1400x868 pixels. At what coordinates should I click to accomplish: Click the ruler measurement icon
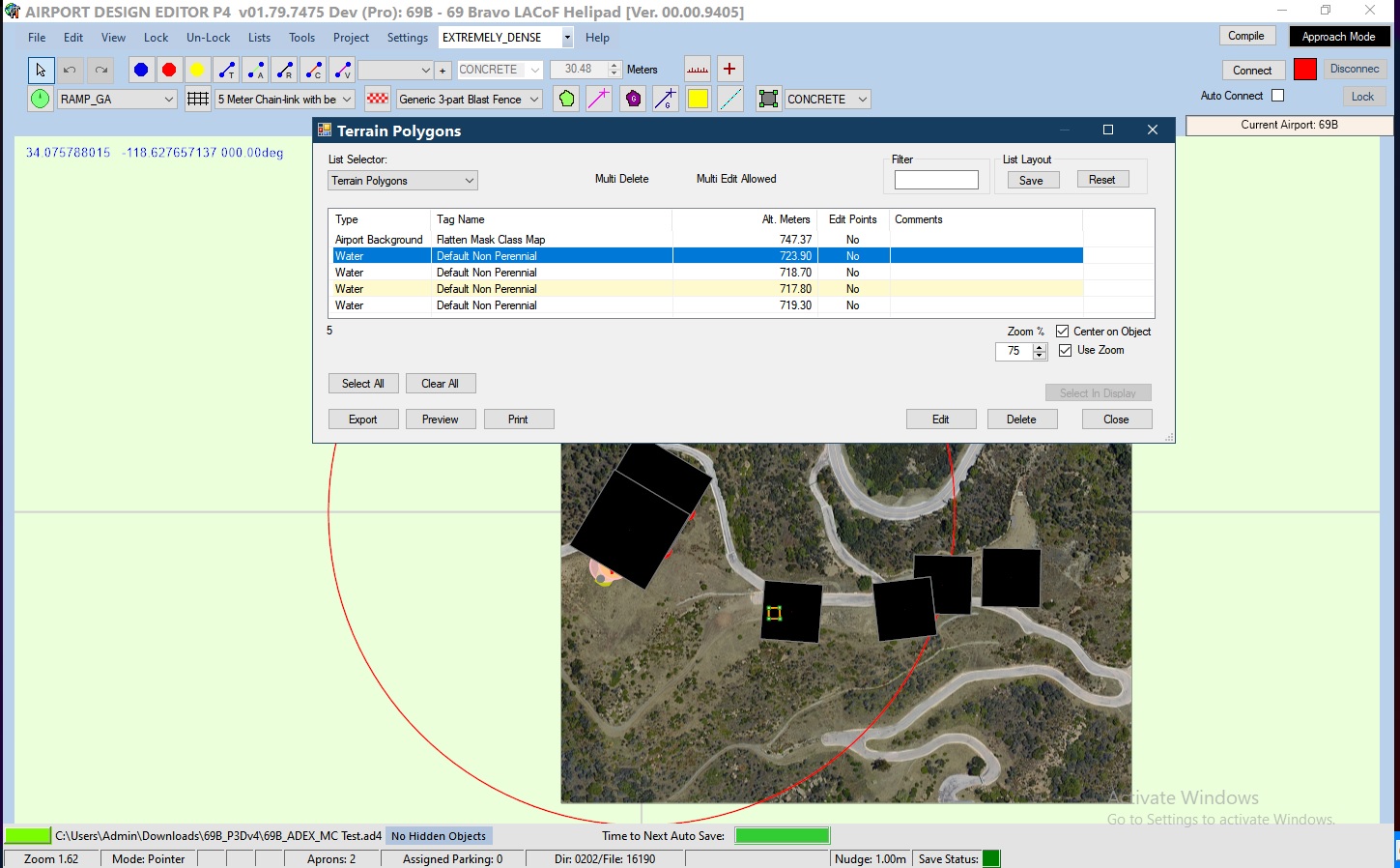(x=698, y=70)
